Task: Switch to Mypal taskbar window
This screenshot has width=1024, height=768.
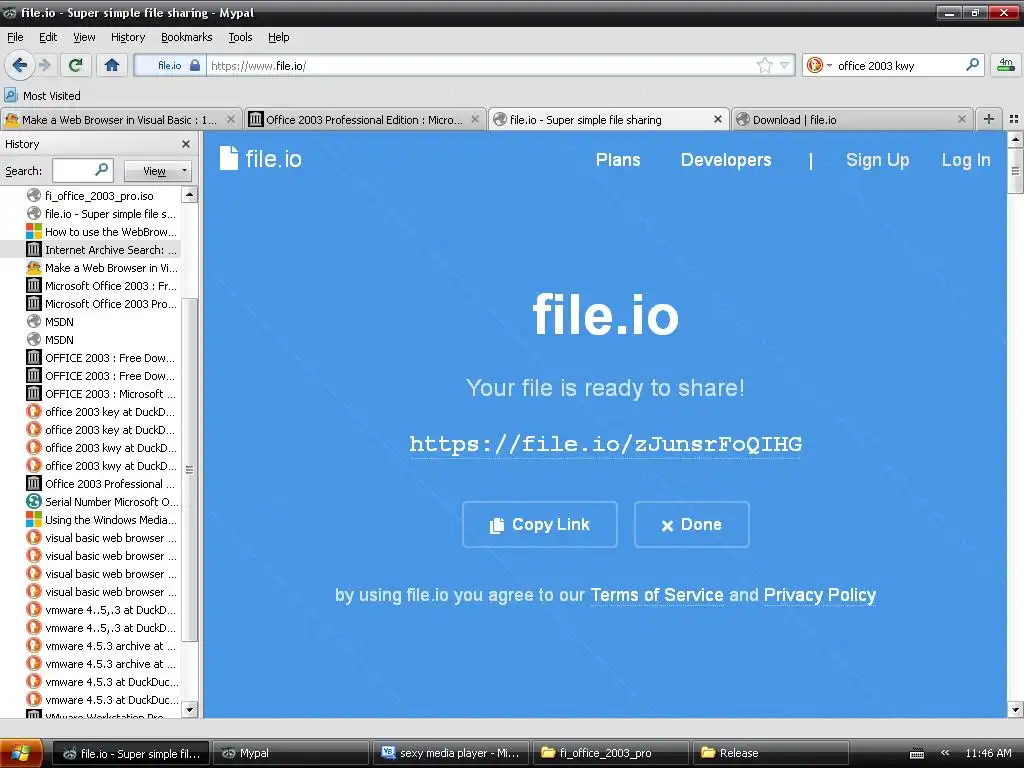Action: click(291, 753)
